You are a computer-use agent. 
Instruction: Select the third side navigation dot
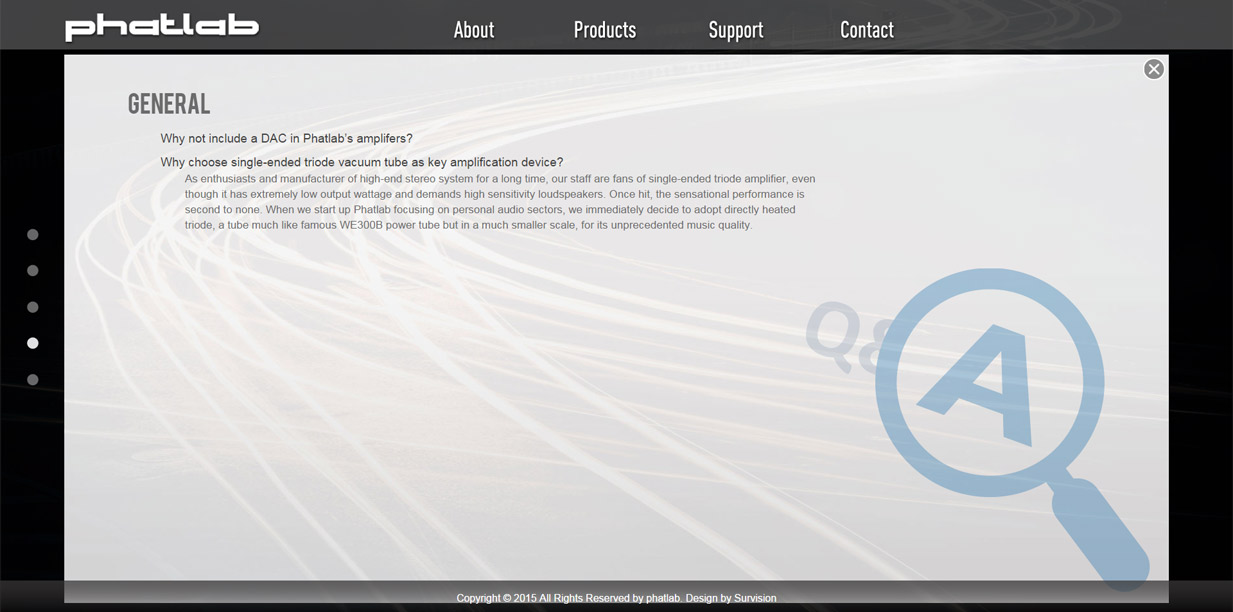click(x=33, y=307)
